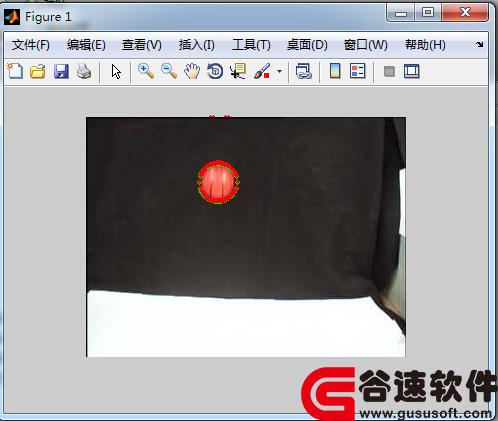Select the Data Cursor tool
This screenshot has height=421, width=498.
click(x=238, y=71)
